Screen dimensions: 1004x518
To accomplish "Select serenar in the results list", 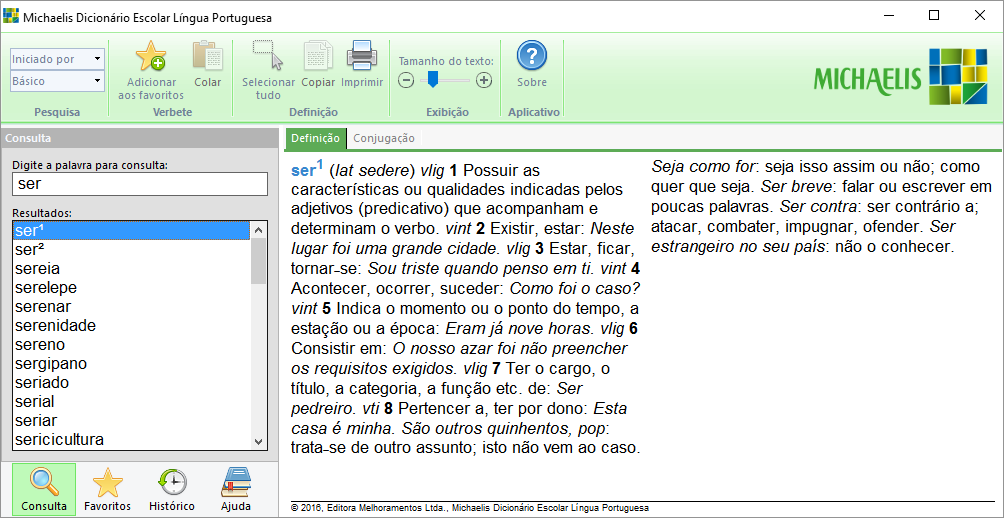I will [131, 307].
